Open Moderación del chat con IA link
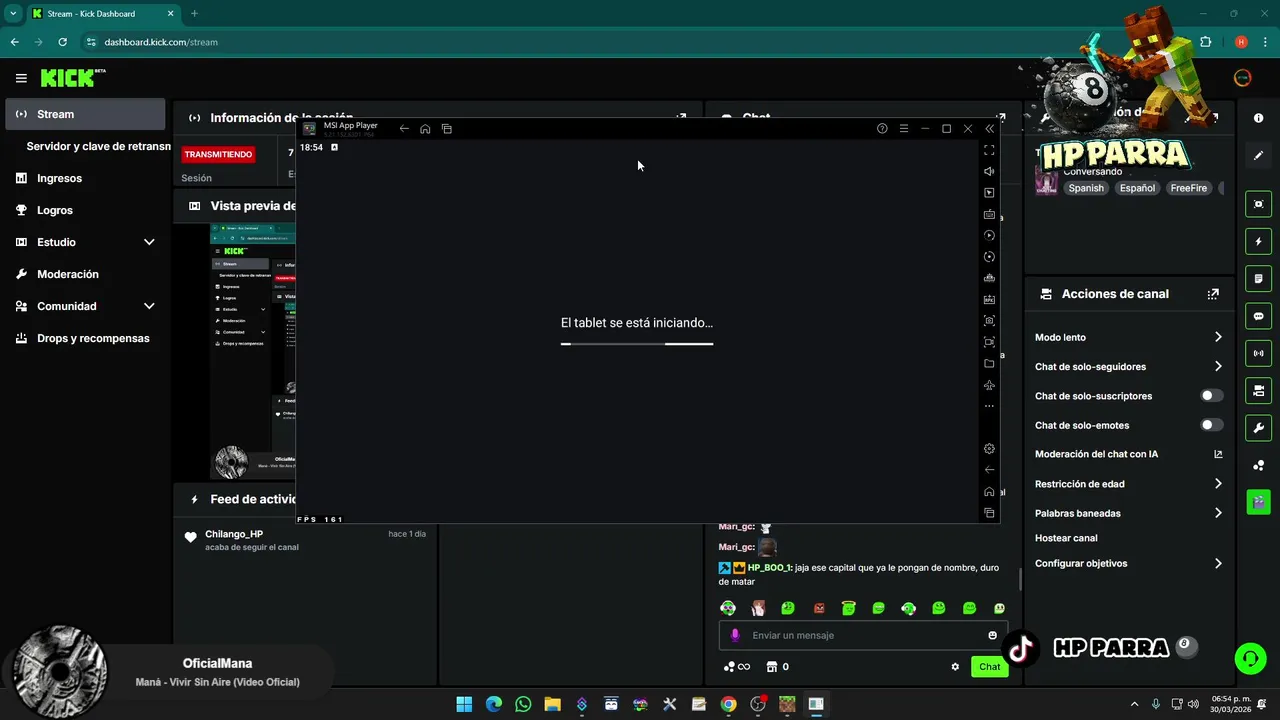1280x720 pixels. (1128, 454)
